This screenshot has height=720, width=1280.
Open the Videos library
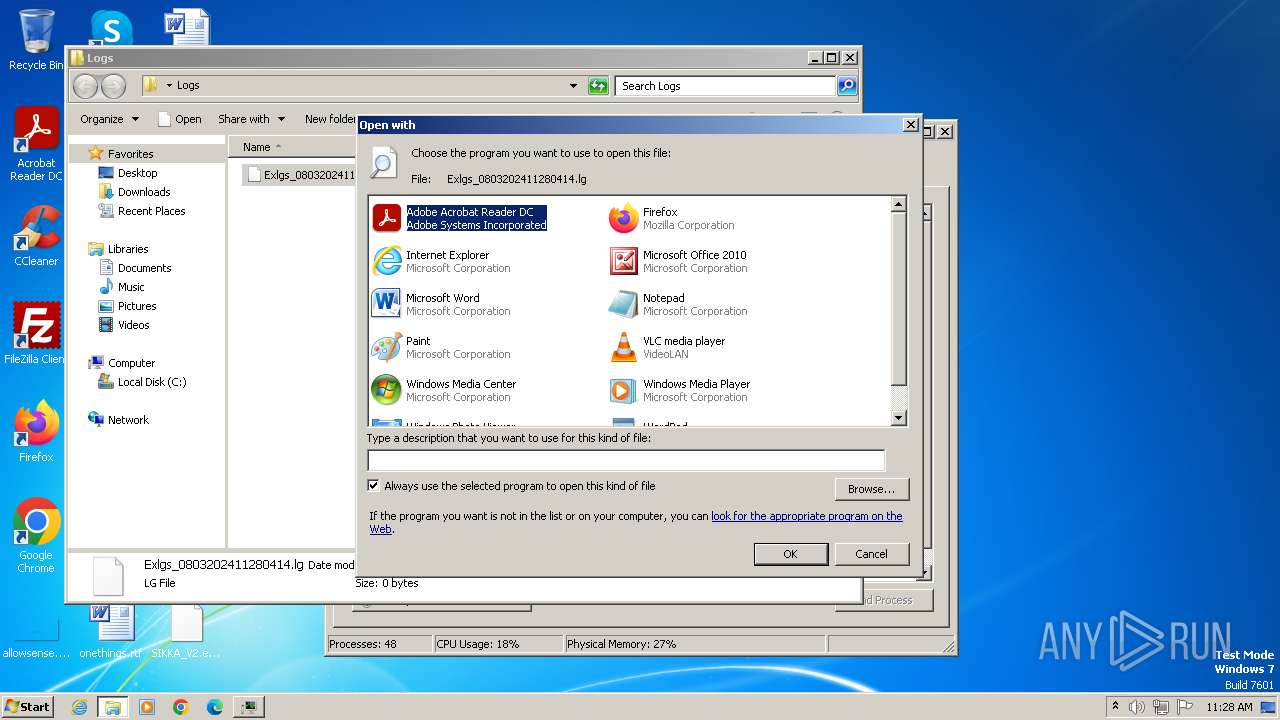point(133,325)
